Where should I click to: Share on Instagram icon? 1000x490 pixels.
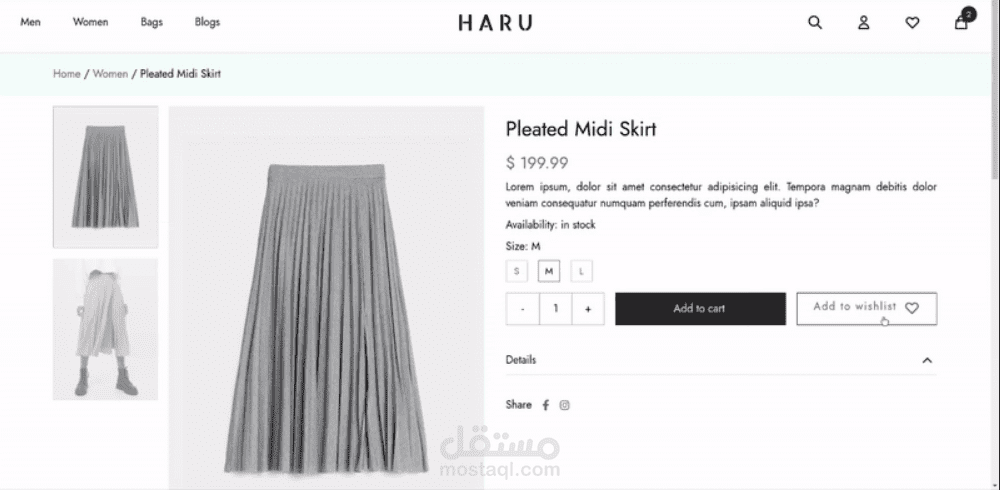tap(564, 405)
